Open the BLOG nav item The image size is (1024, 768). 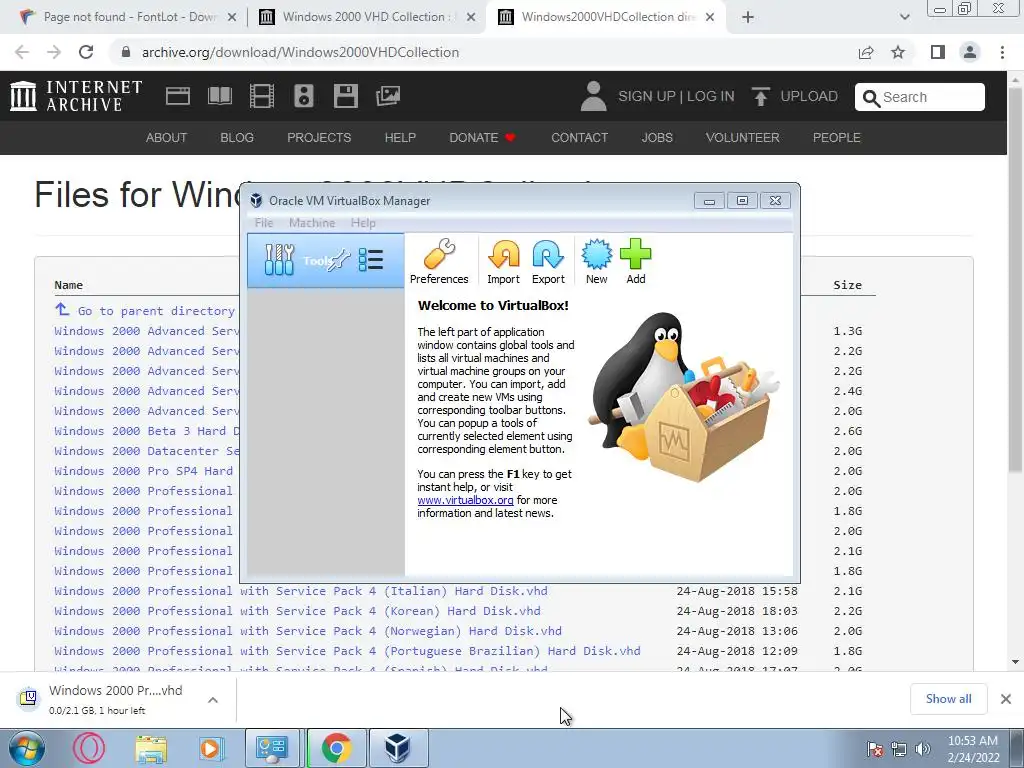pyautogui.click(x=237, y=138)
